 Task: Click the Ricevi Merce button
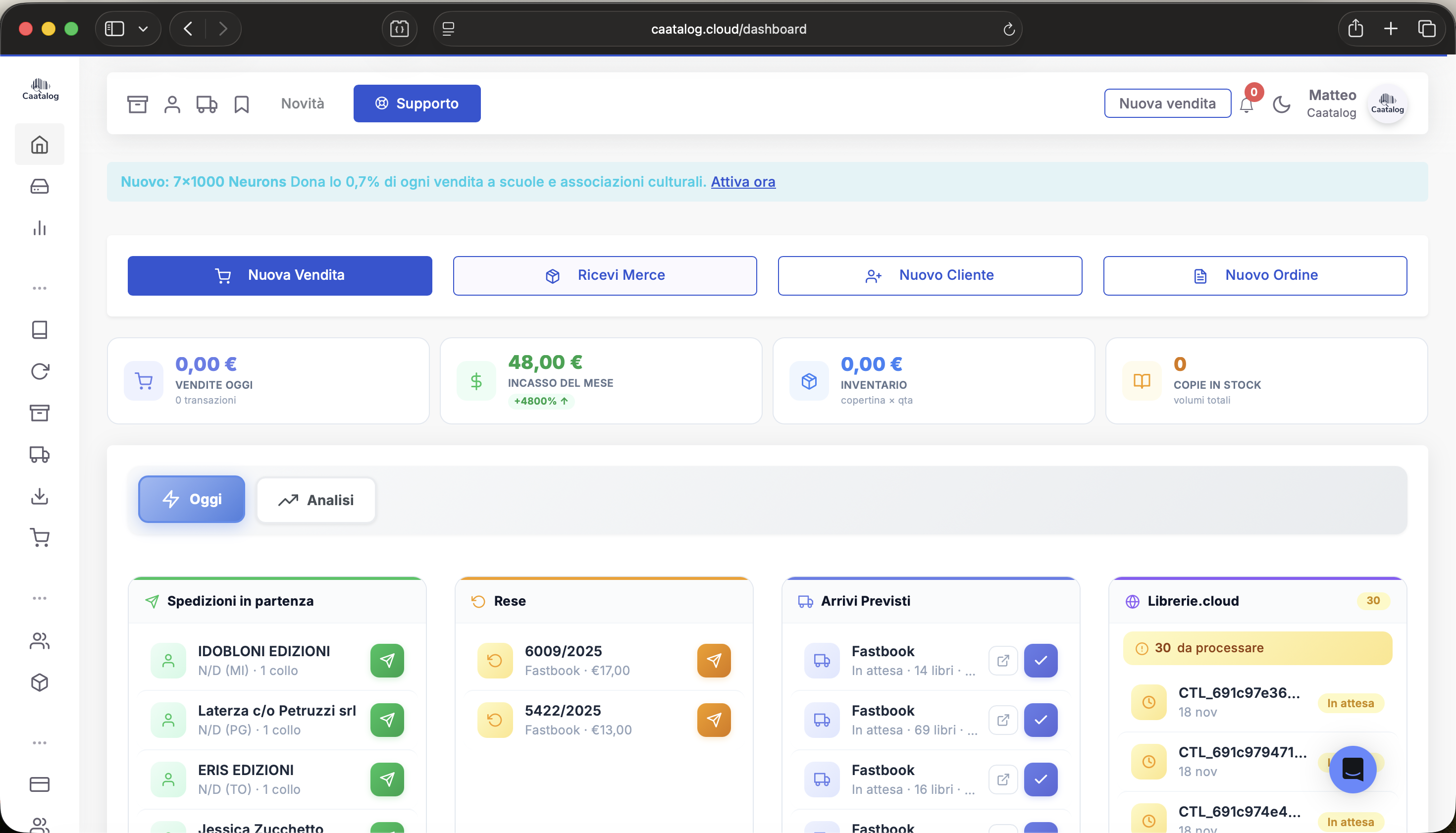point(605,275)
